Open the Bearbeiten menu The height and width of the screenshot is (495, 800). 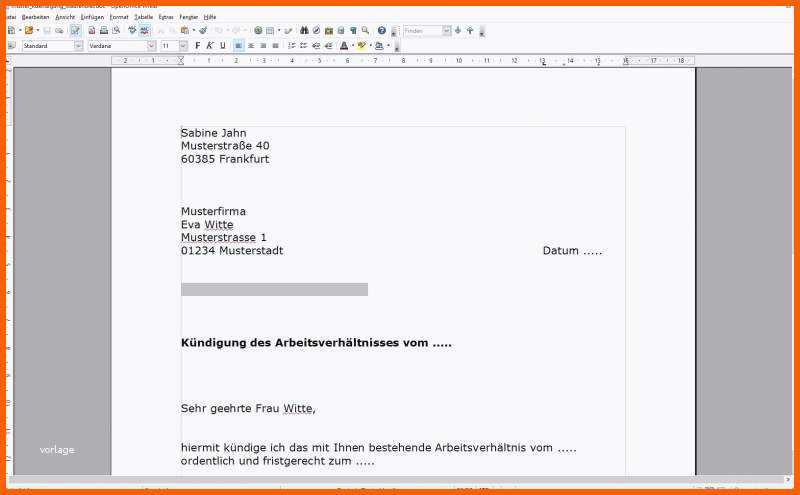(35, 17)
